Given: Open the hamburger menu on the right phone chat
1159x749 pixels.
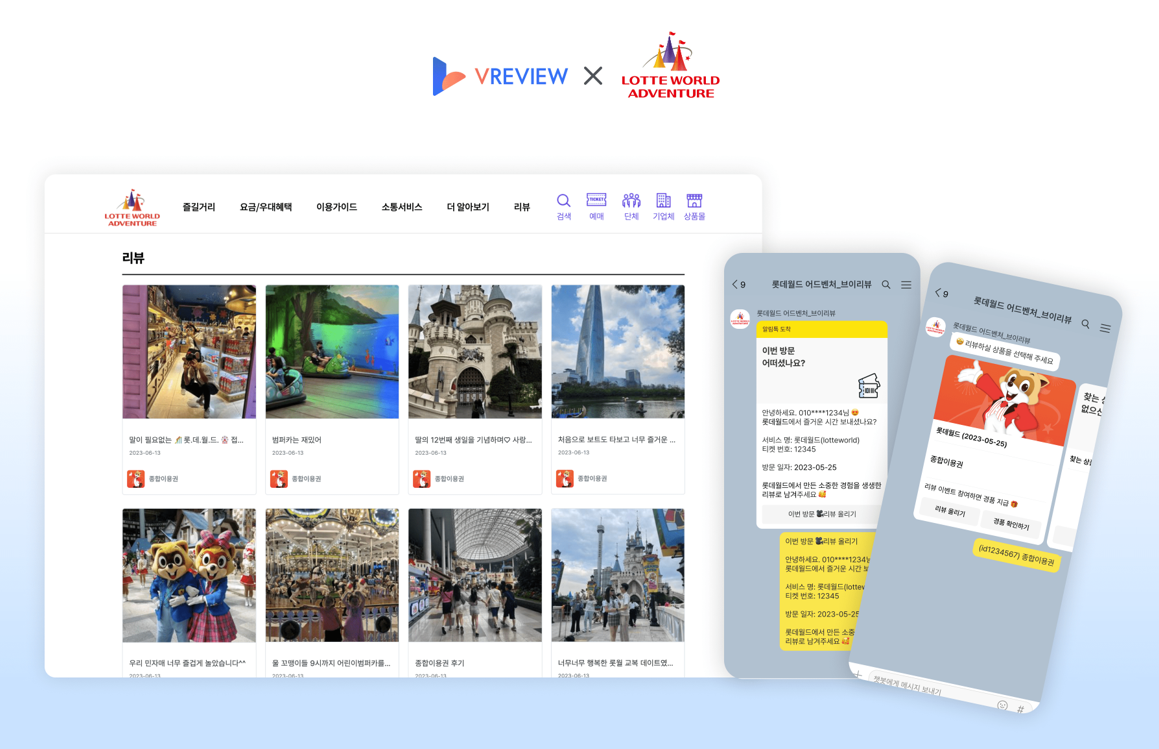Looking at the screenshot, I should [x=1105, y=328].
